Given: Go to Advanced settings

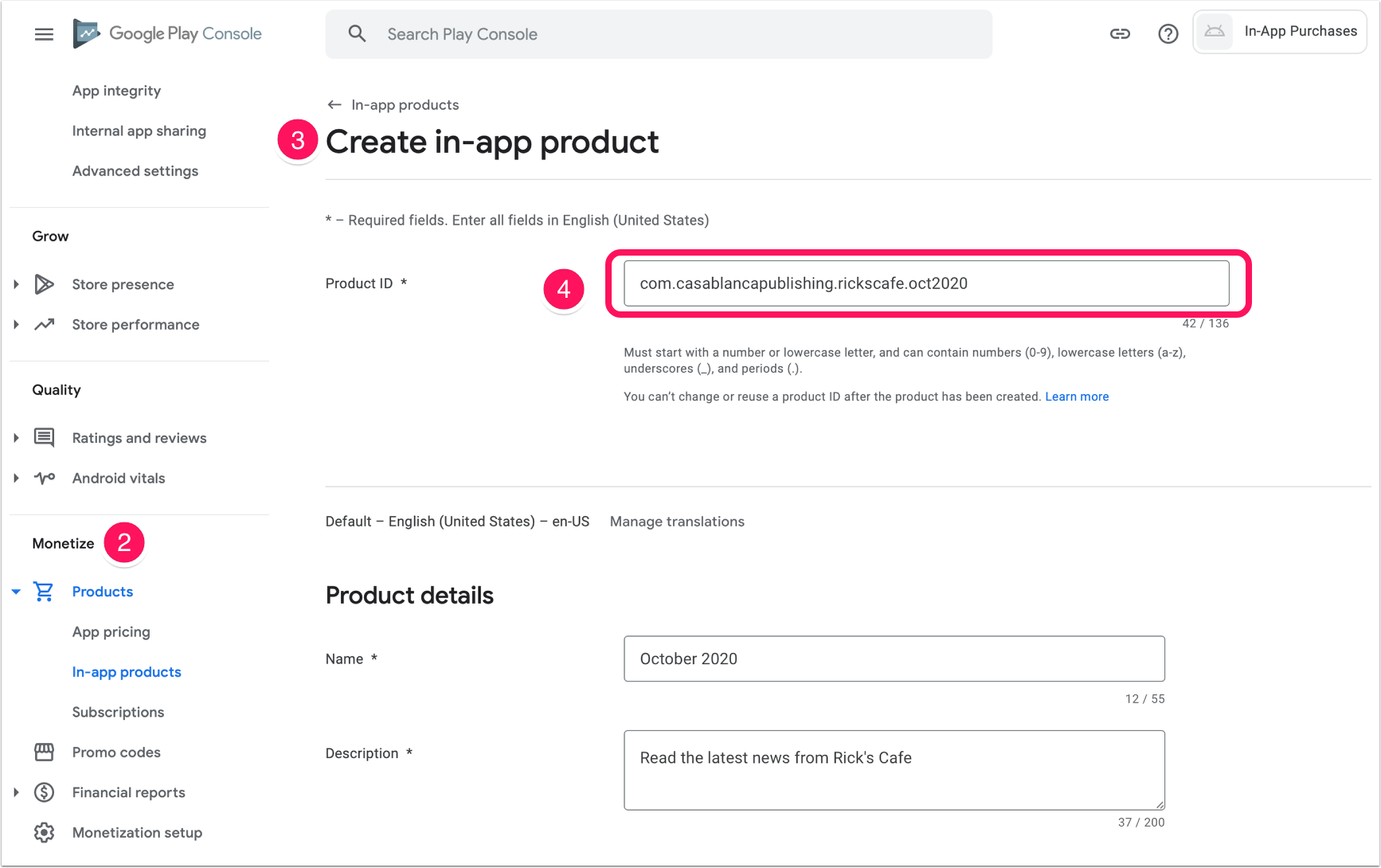Looking at the screenshot, I should click(x=135, y=171).
